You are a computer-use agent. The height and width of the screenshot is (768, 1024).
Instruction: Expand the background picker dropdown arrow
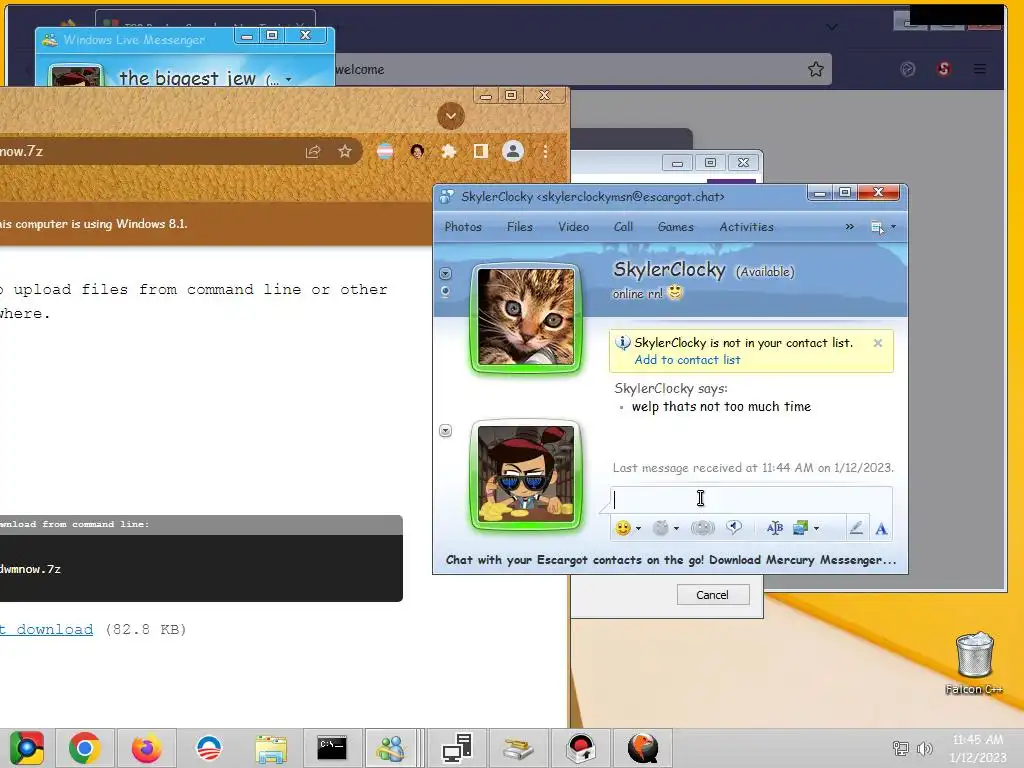click(816, 528)
